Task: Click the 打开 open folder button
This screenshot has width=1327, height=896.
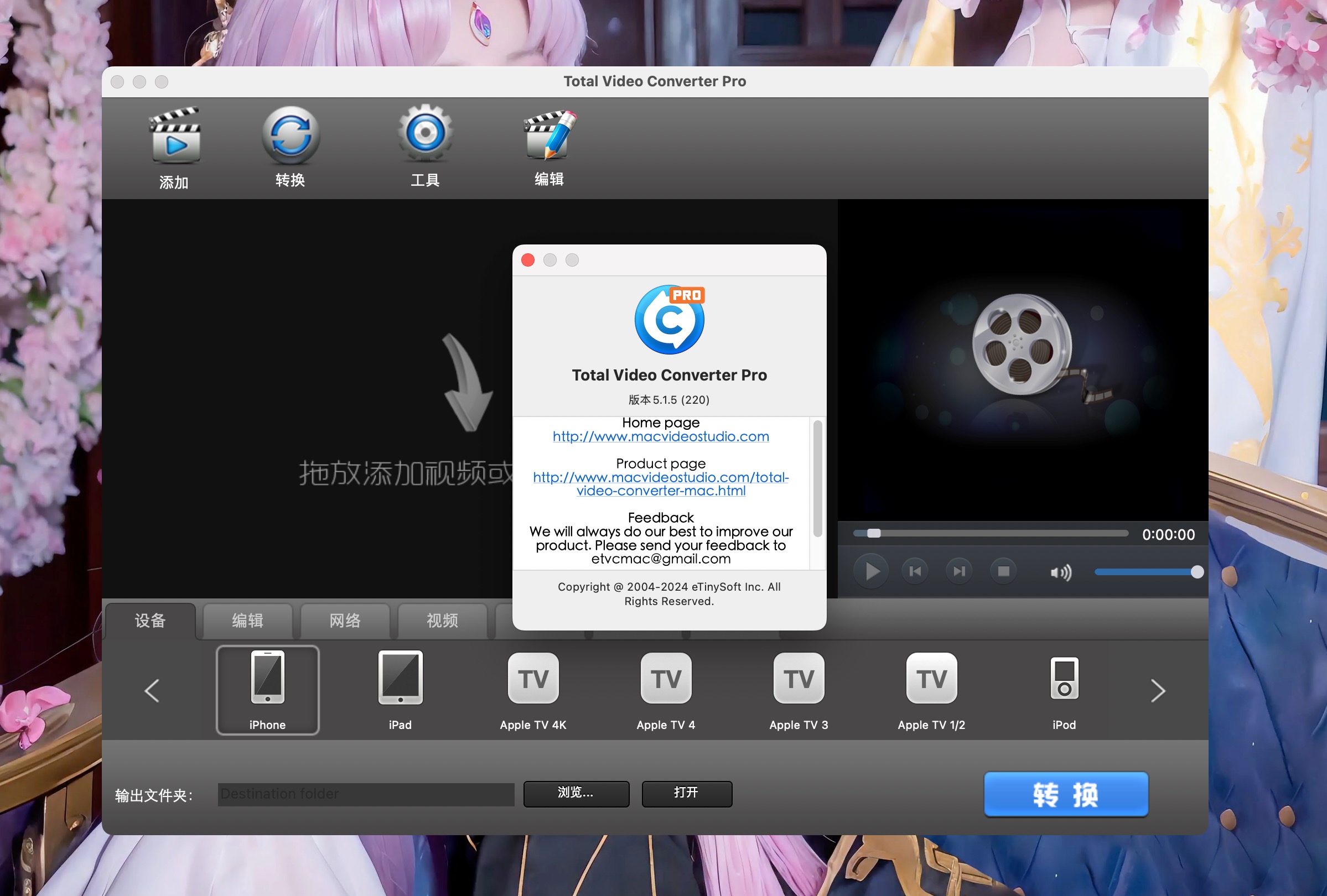Action: click(x=687, y=794)
